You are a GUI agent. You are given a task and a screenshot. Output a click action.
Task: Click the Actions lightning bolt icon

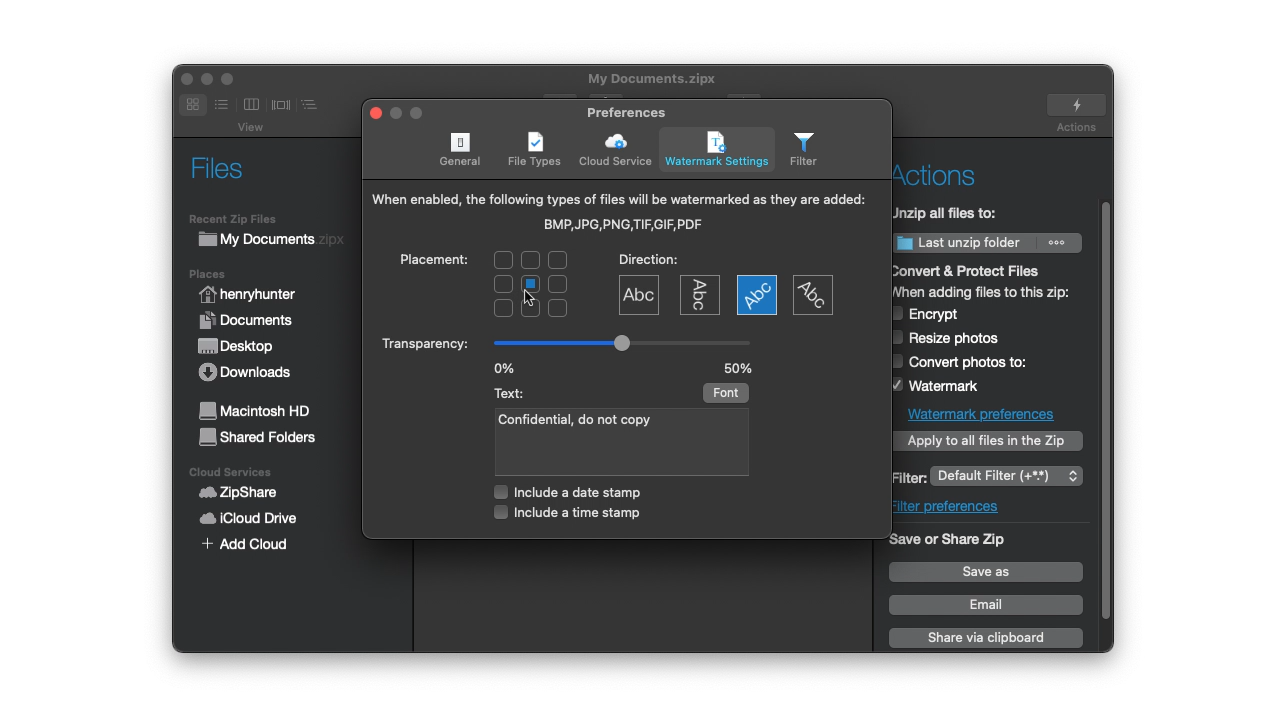(1076, 105)
